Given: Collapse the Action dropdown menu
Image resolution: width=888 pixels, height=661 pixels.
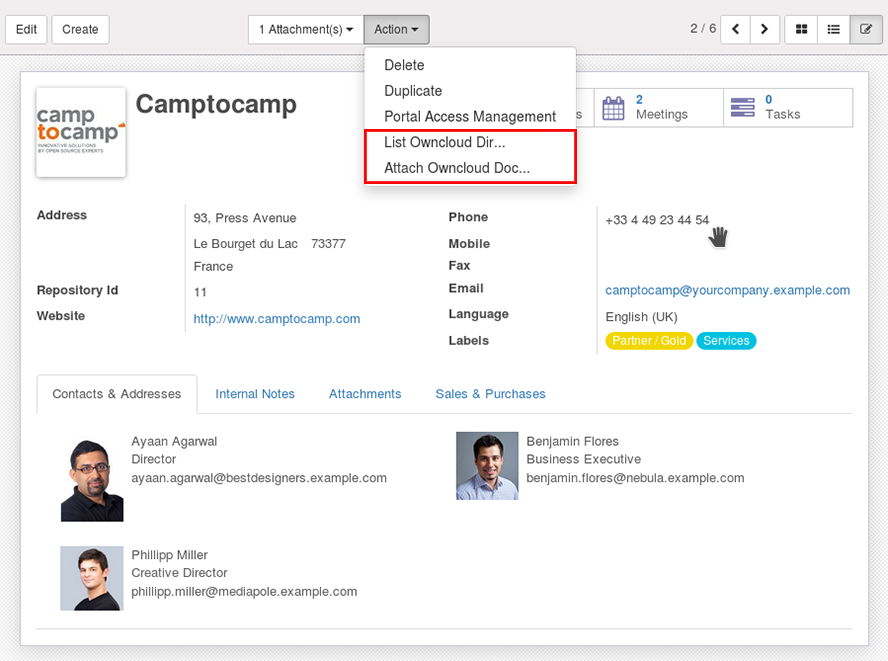Looking at the screenshot, I should [396, 29].
